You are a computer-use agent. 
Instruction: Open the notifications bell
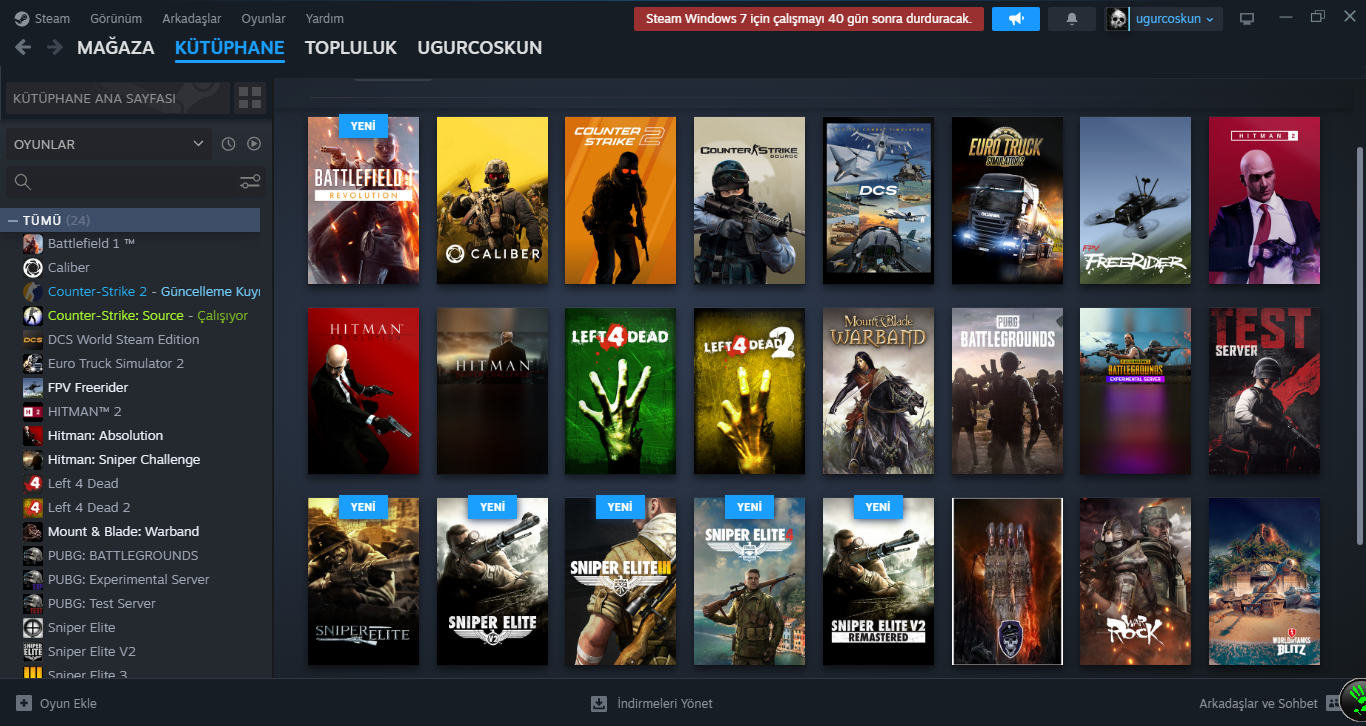coord(1072,19)
